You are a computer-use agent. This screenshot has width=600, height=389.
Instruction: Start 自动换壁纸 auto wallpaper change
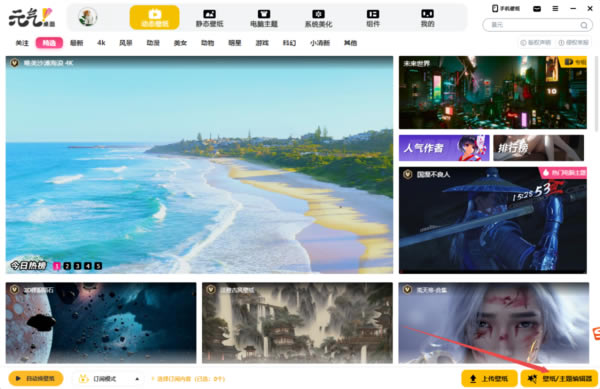pyautogui.click(x=36, y=379)
